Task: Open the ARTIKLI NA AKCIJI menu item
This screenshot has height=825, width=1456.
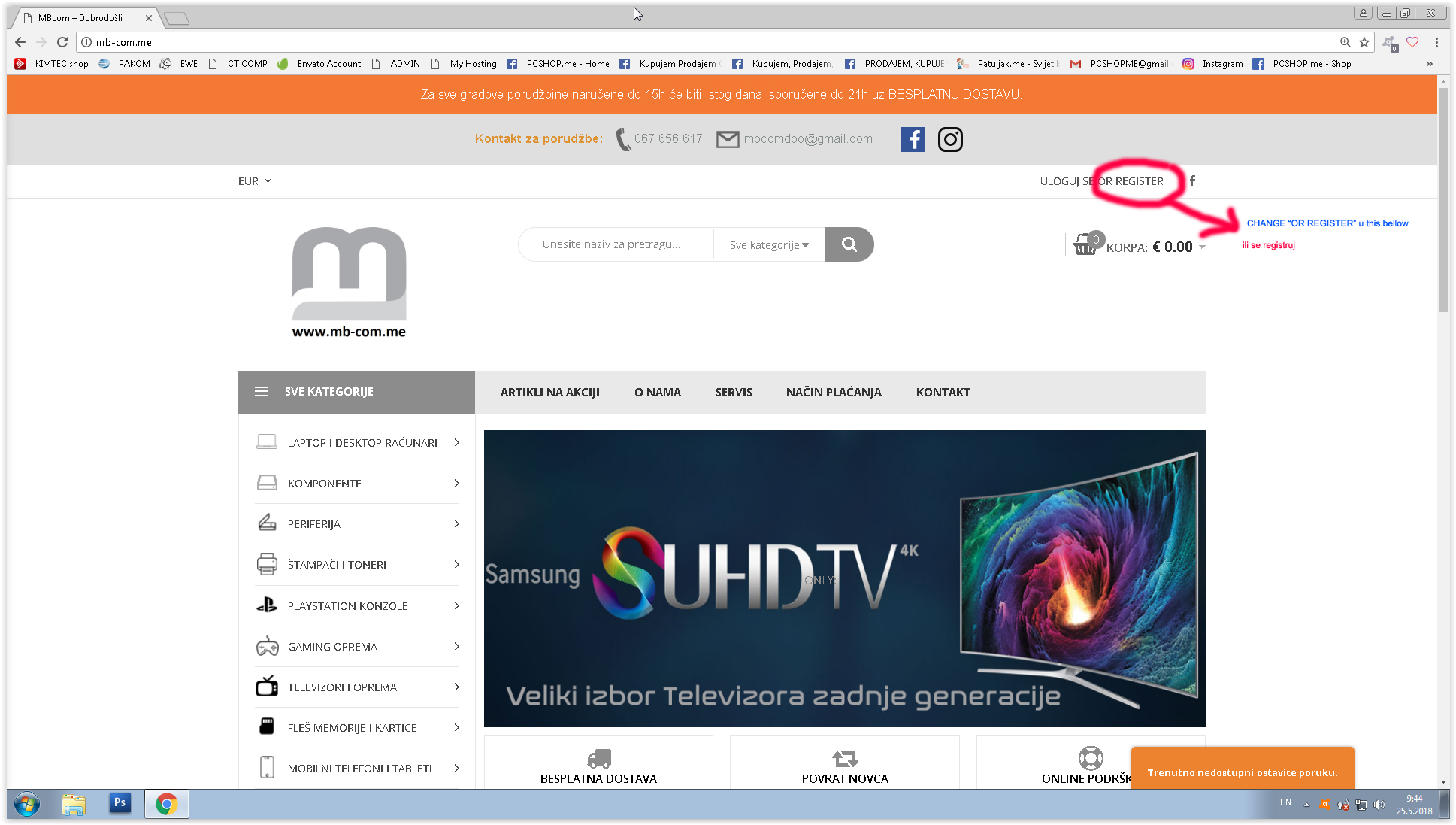Action: point(550,392)
